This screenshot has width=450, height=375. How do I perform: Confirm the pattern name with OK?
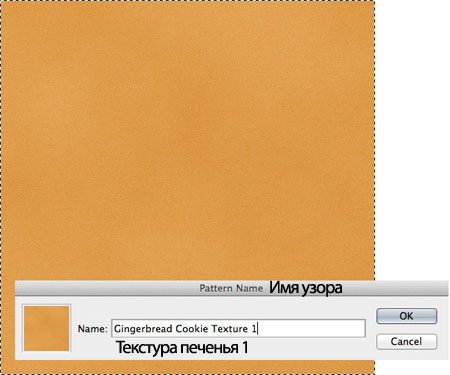tap(406, 316)
